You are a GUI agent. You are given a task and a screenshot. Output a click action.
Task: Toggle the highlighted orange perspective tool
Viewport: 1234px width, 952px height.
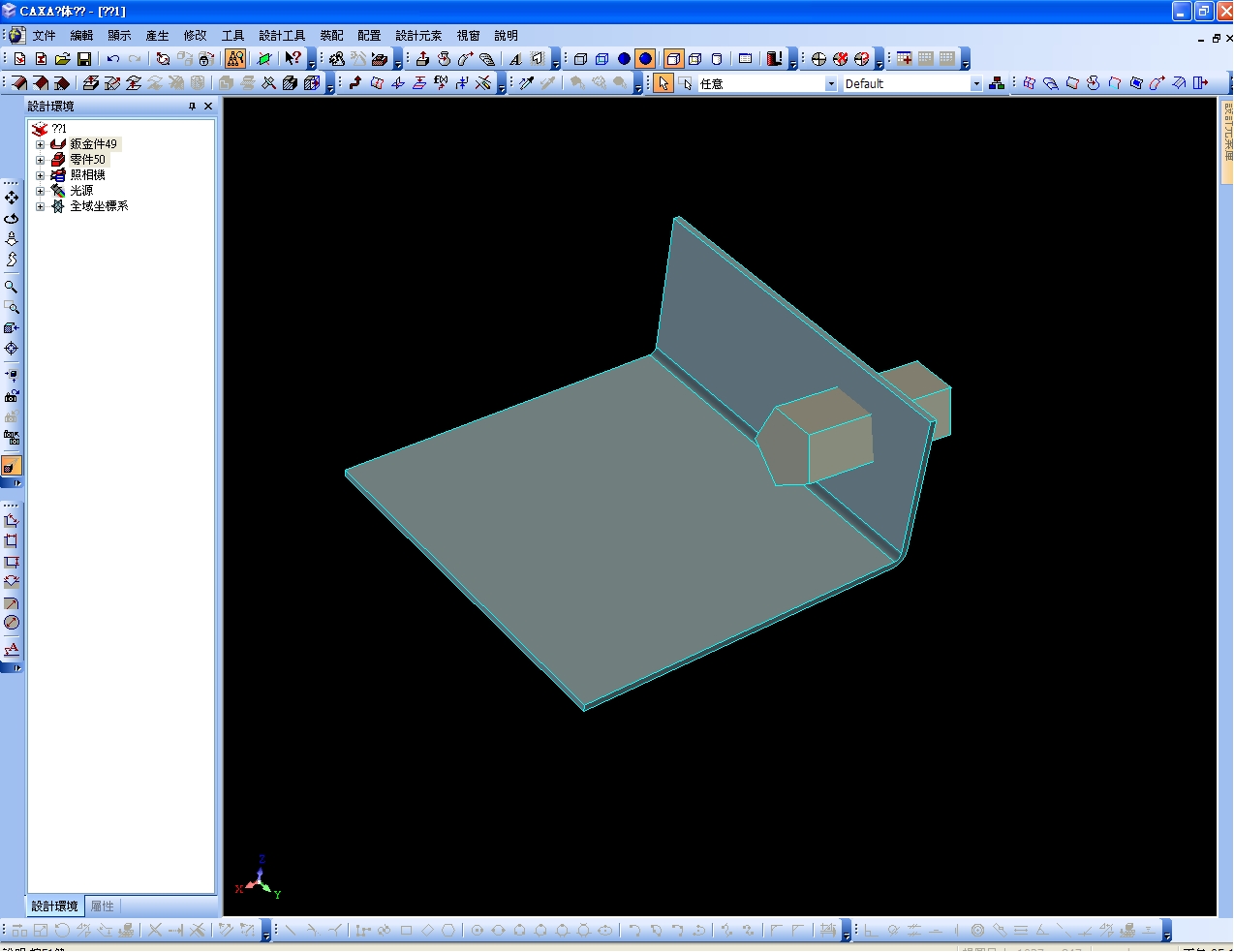pos(12,466)
